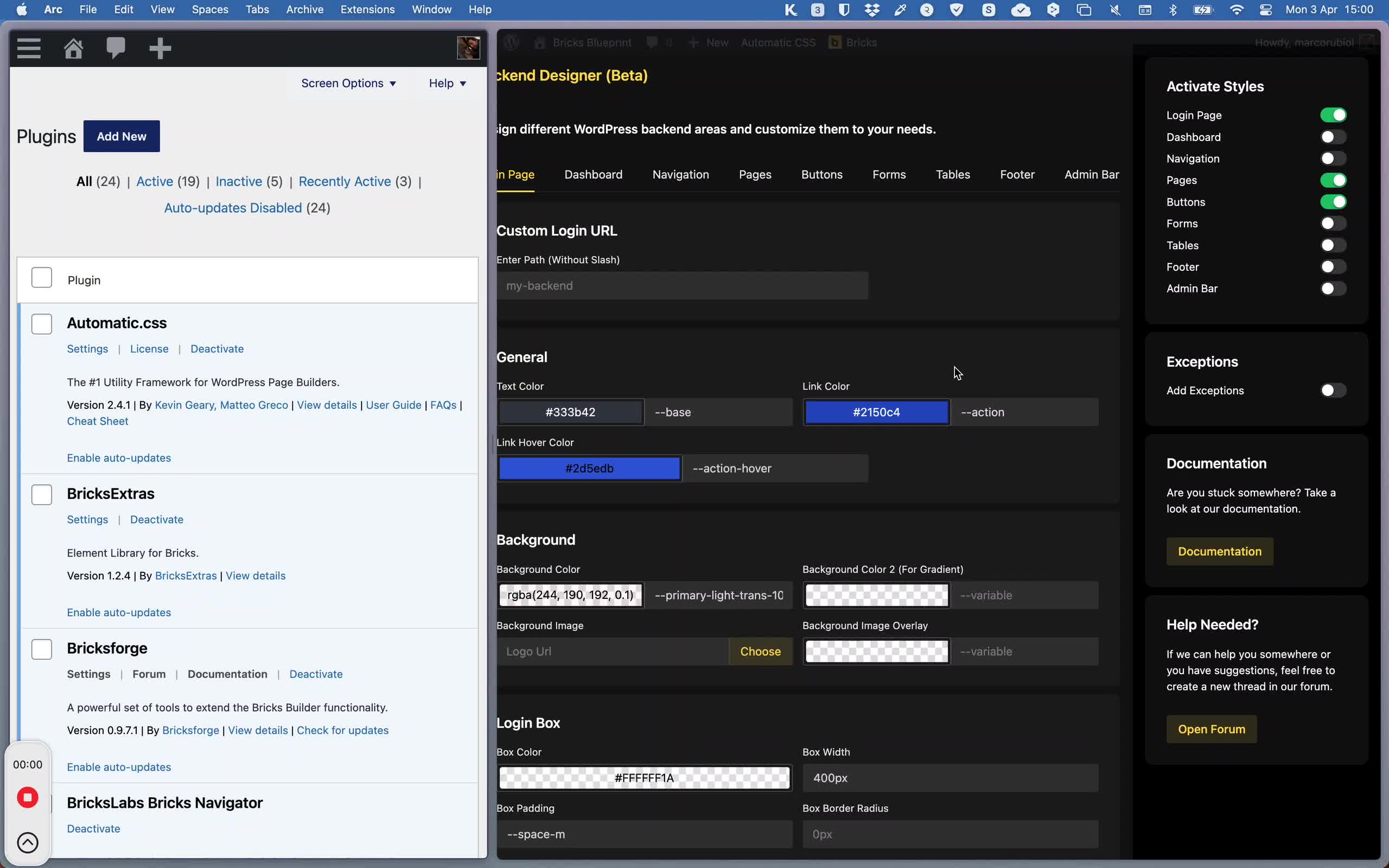
Task: Click the Box Padding --space-m field
Action: [645, 834]
